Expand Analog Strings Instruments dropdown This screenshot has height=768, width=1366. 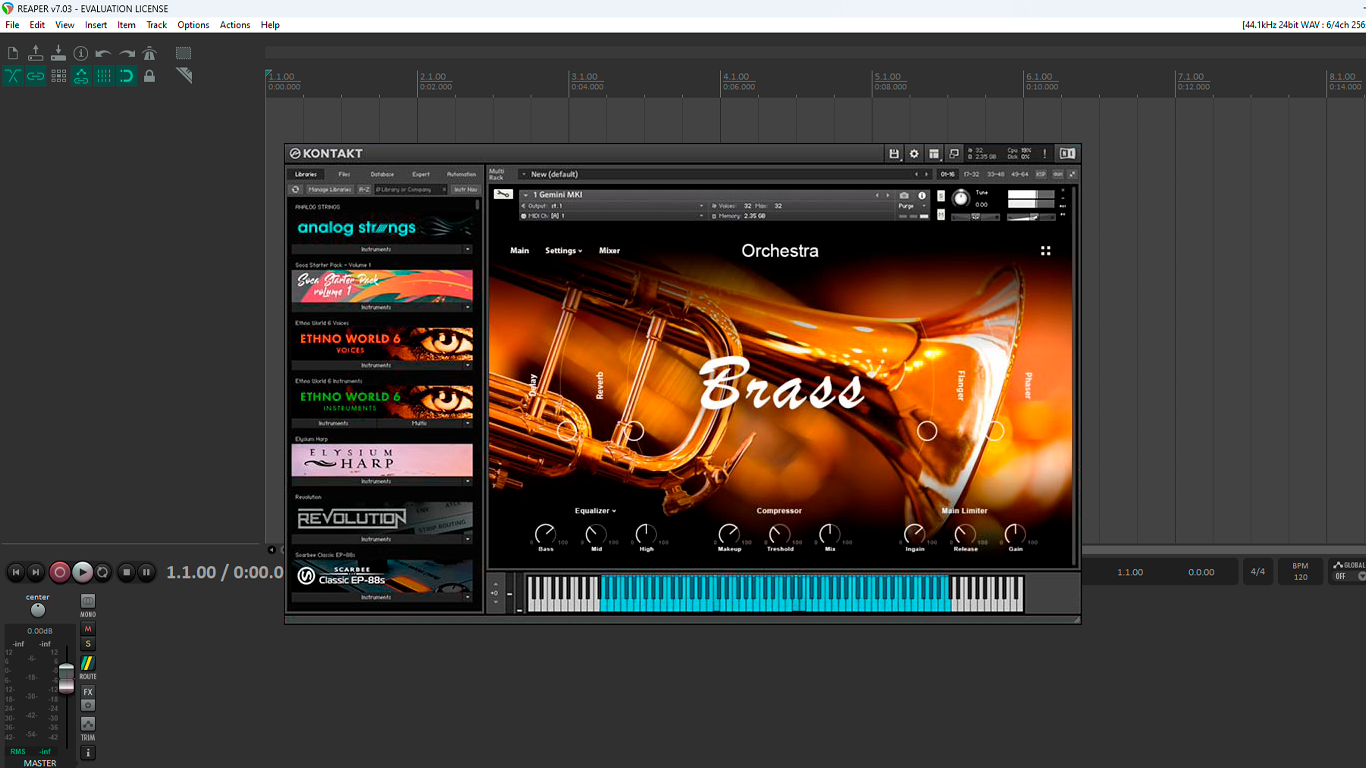pos(467,249)
